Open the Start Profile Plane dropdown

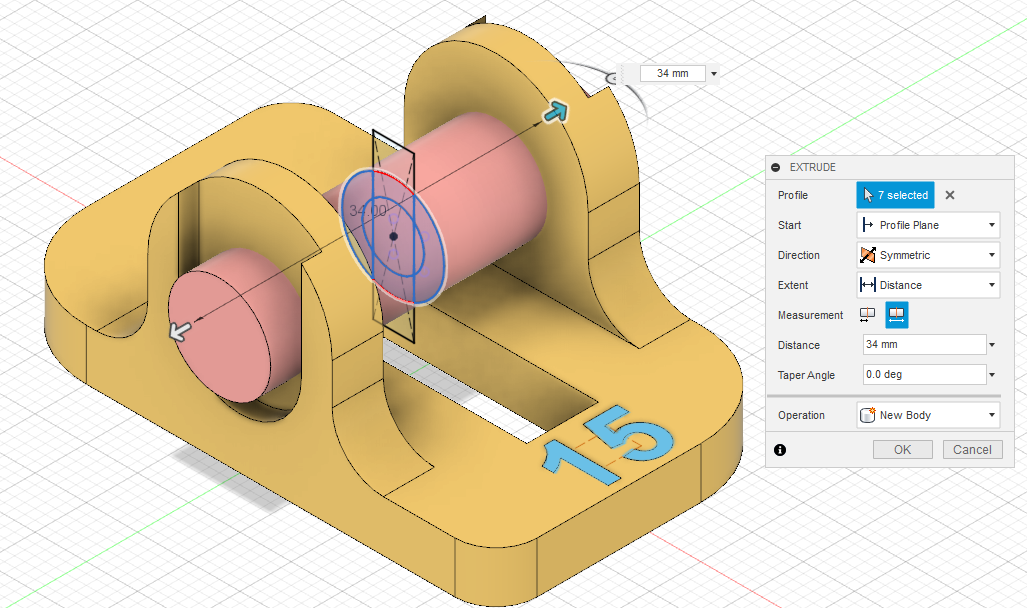click(928, 225)
